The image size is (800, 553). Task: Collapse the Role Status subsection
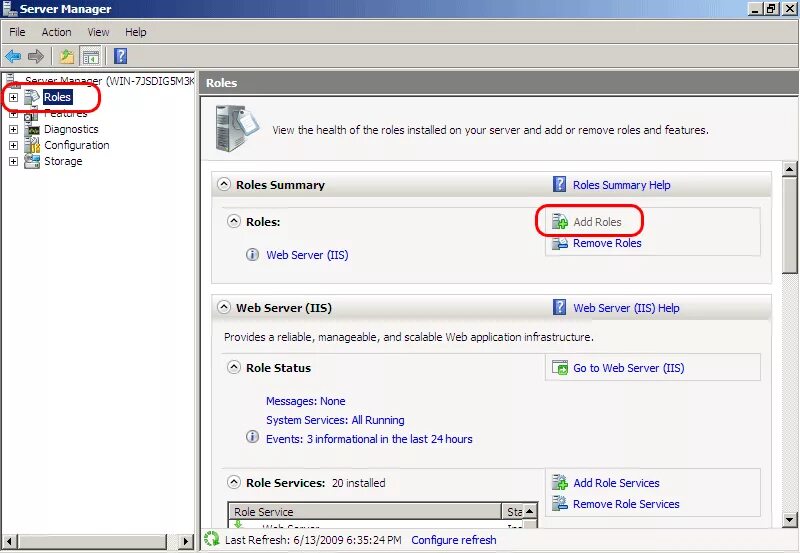(234, 367)
